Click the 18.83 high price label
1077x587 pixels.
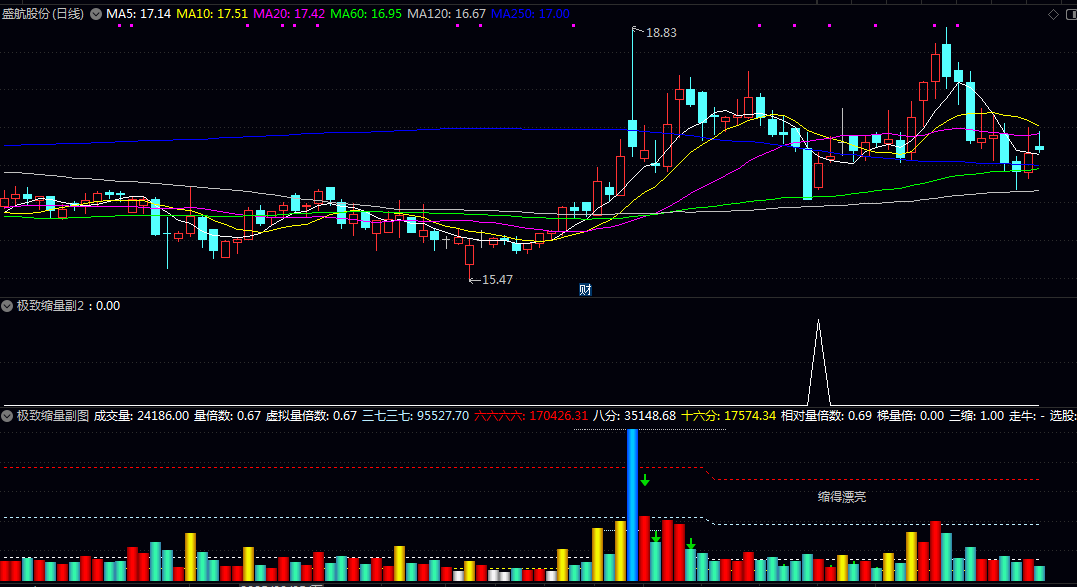[661, 33]
